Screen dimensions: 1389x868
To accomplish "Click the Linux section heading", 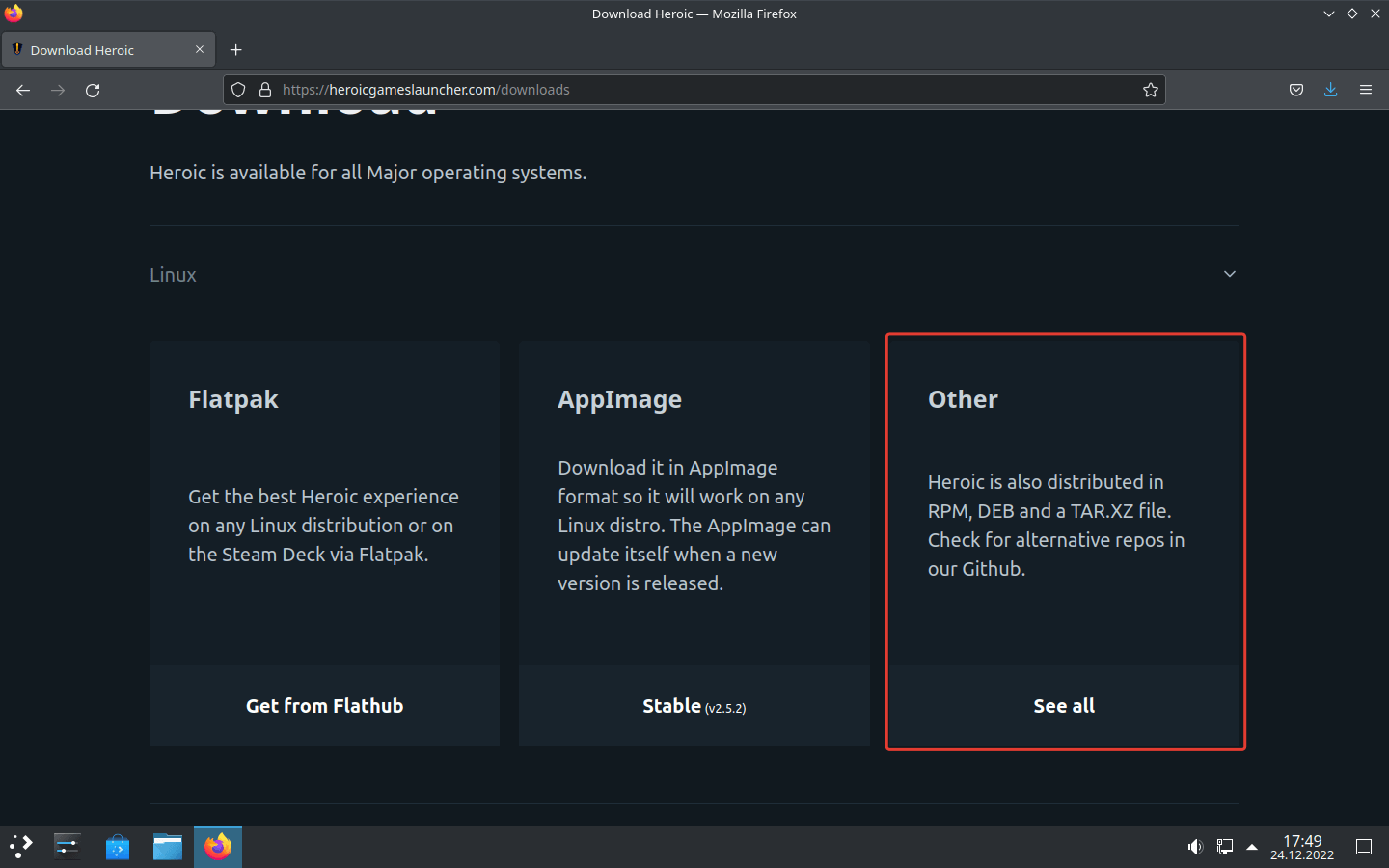I will 173,275.
